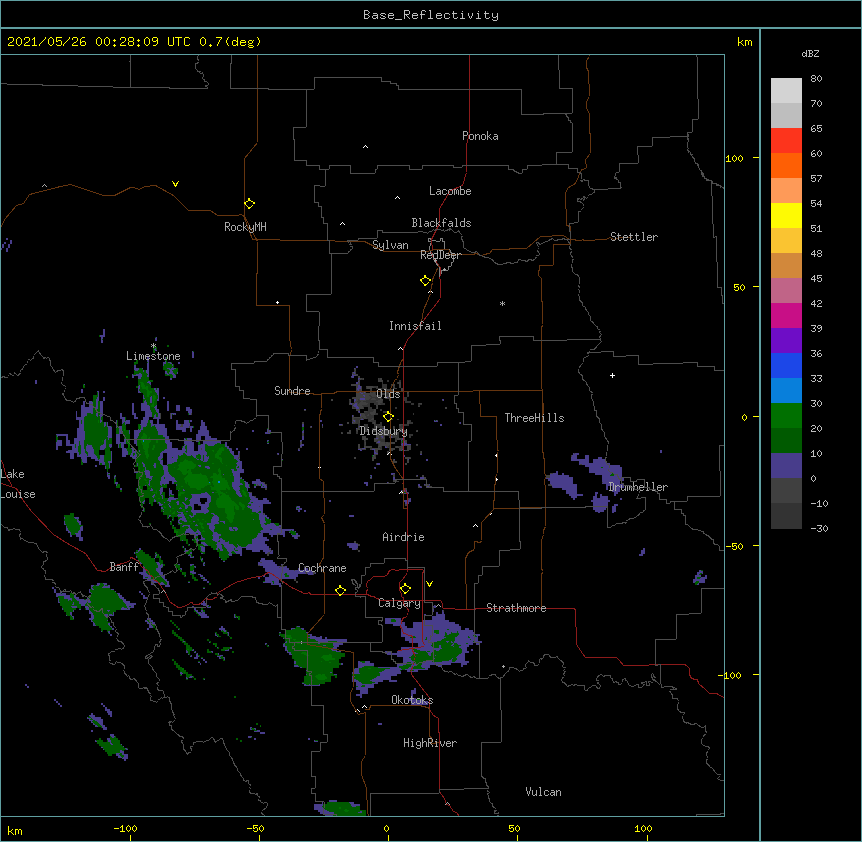This screenshot has height=842, width=862.
Task: Click the white asterisk above Limestone label
Action: point(153,346)
